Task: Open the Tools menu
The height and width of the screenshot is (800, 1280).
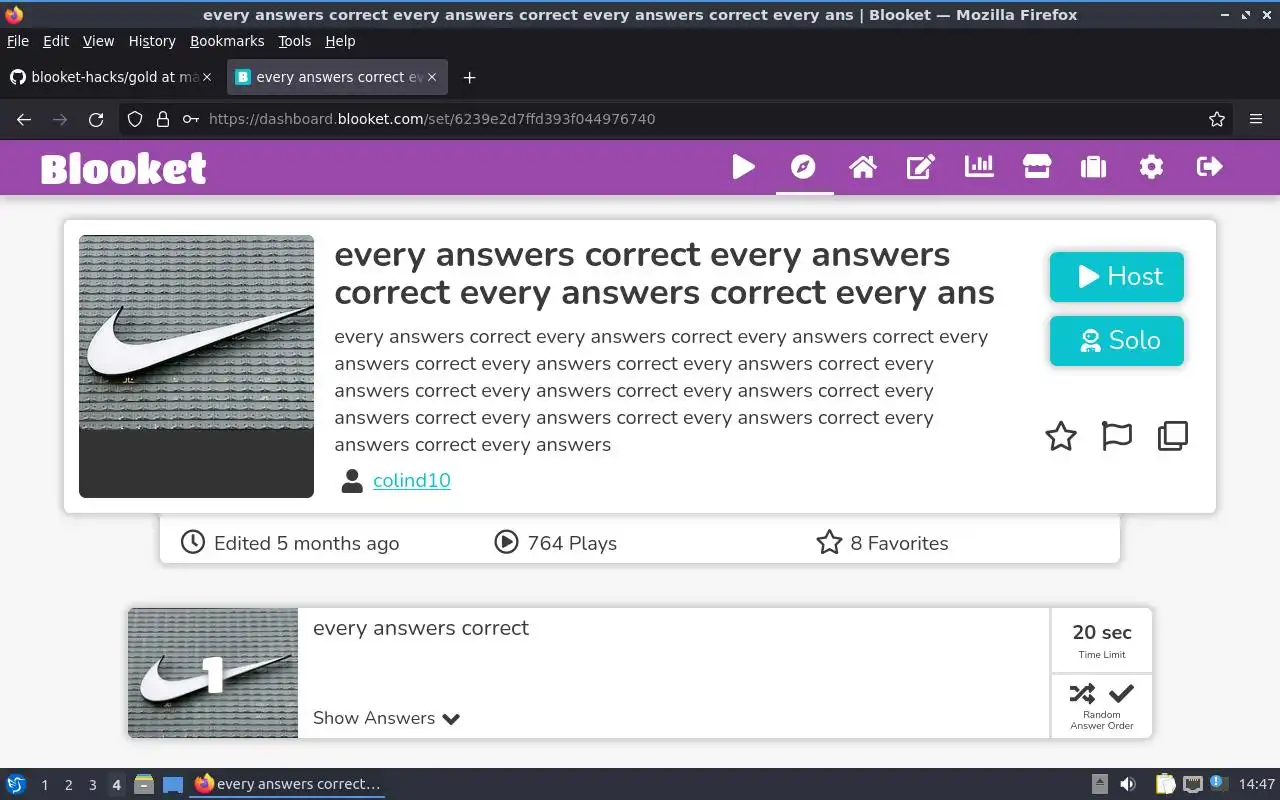Action: [295, 41]
